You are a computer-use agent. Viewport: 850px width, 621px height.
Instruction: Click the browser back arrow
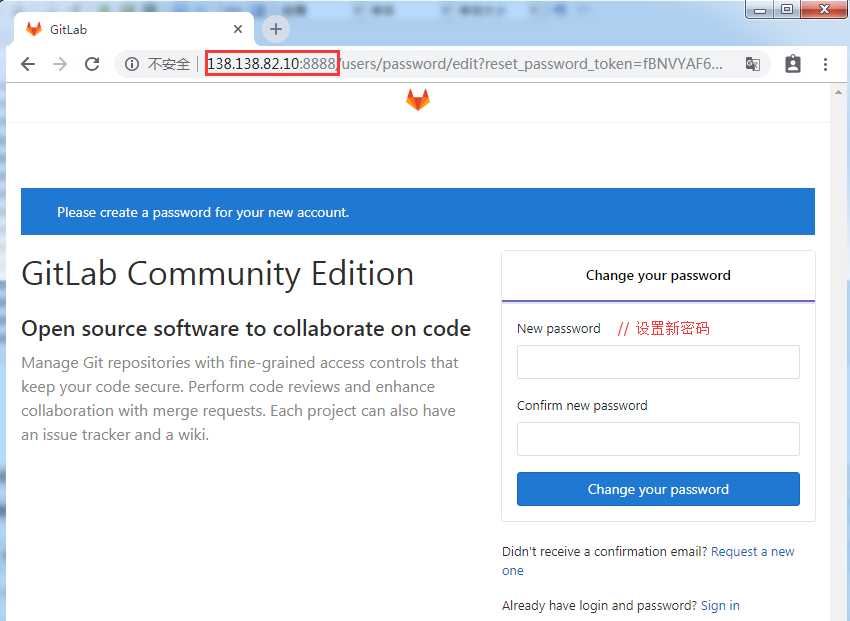(x=28, y=64)
